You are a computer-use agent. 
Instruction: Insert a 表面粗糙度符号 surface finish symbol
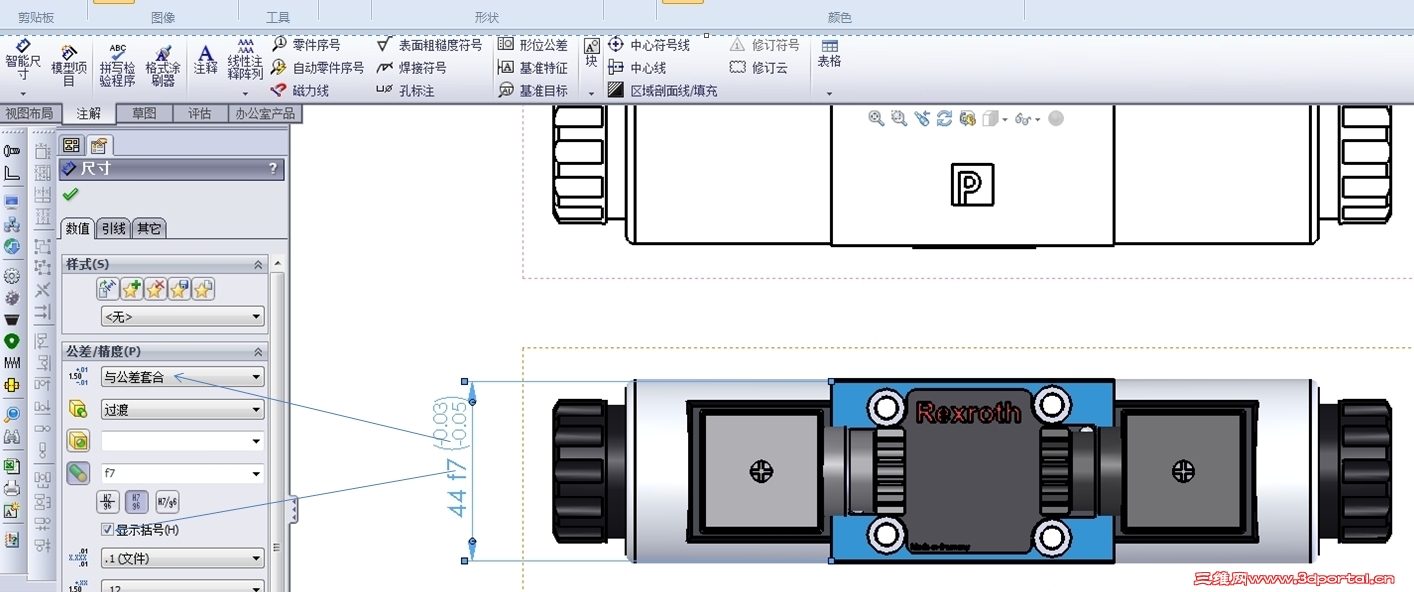(x=430, y=45)
